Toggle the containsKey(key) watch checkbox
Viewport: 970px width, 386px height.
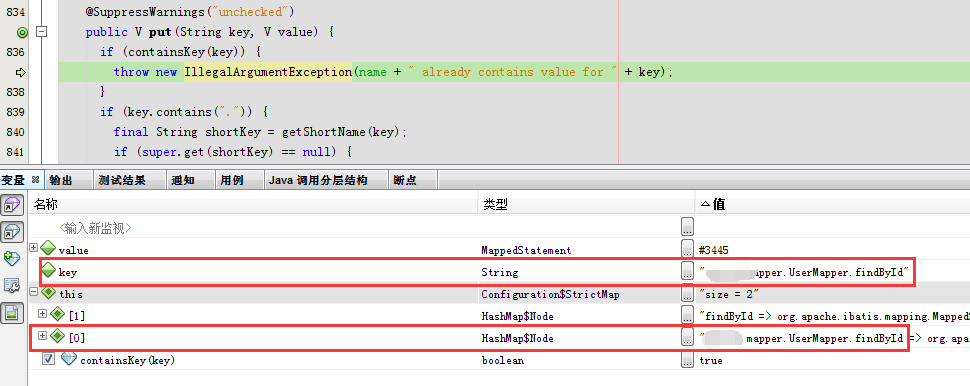(48, 359)
